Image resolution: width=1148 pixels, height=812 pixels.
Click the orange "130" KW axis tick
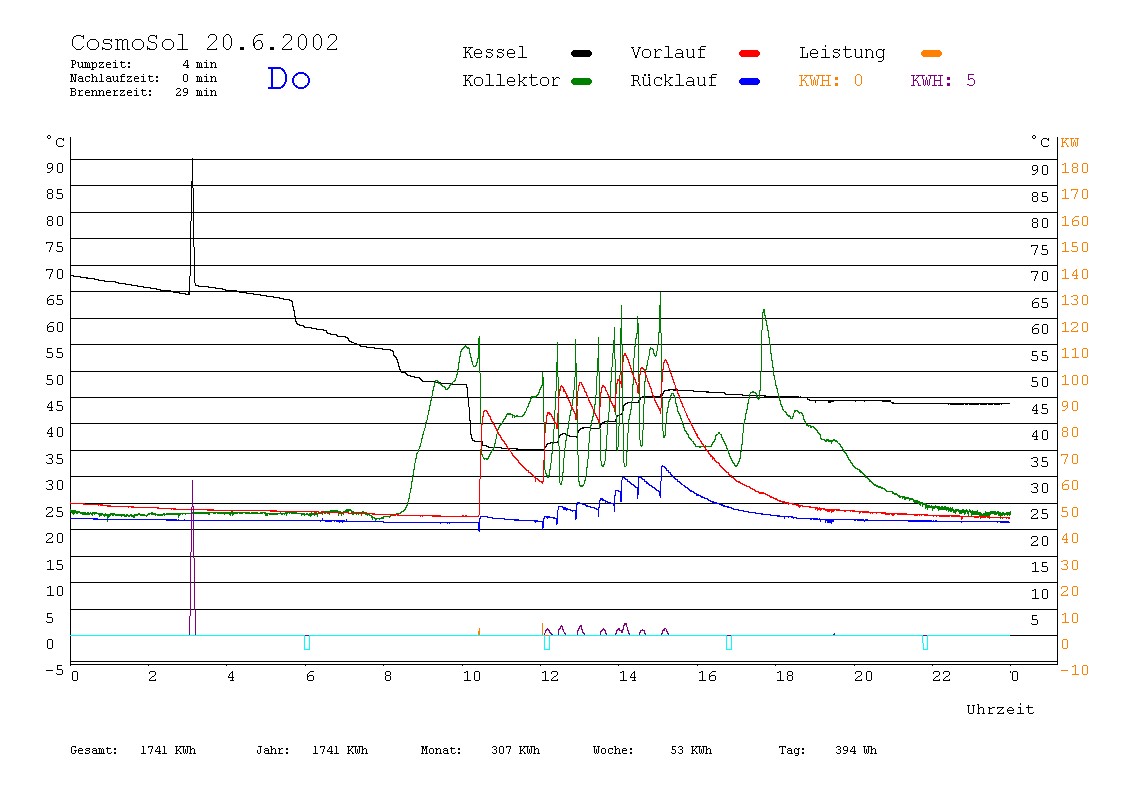1075,300
